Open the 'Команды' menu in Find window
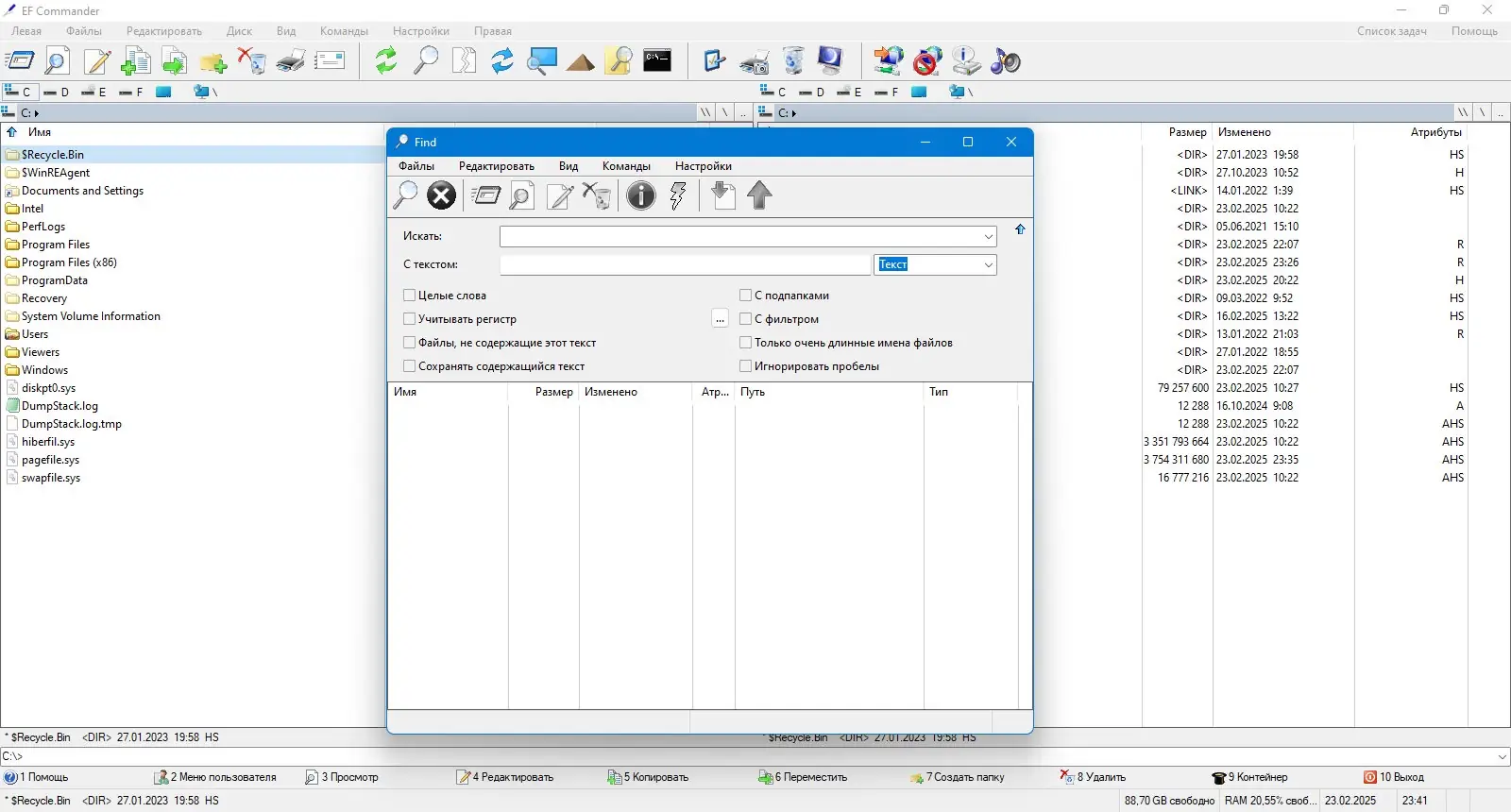The height and width of the screenshot is (812, 1511). pos(626,166)
